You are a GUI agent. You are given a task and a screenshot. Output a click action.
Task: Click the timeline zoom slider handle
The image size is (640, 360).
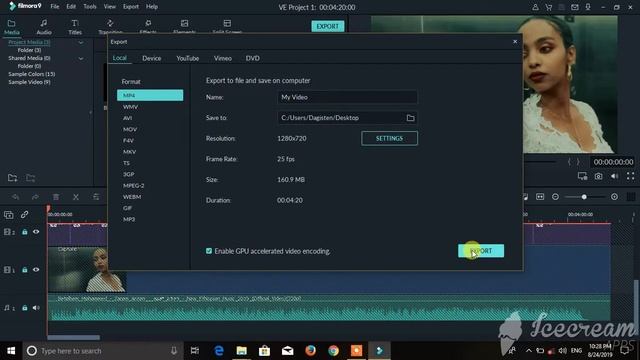[x=584, y=197]
